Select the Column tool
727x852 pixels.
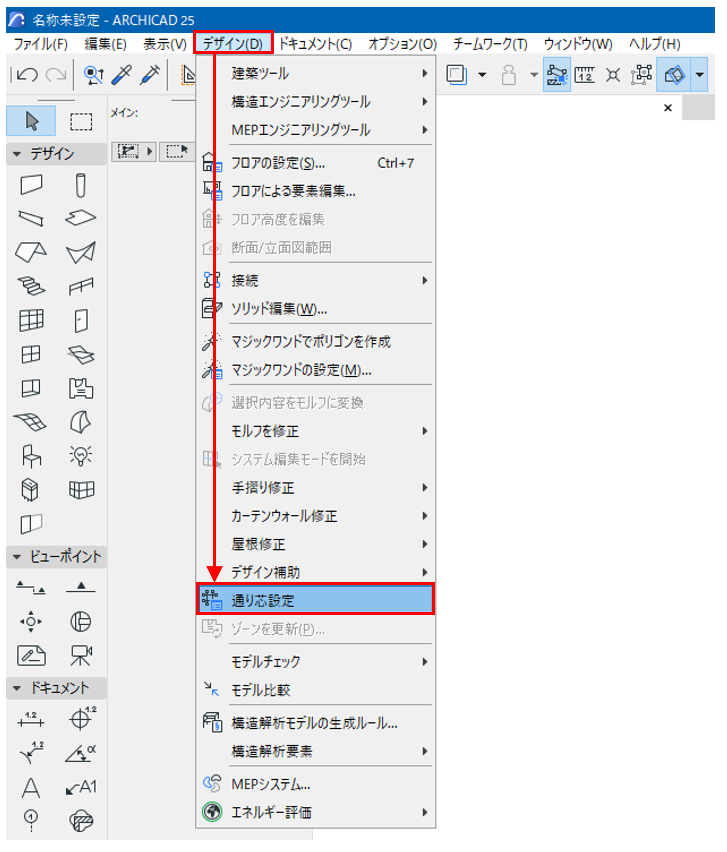click(81, 185)
